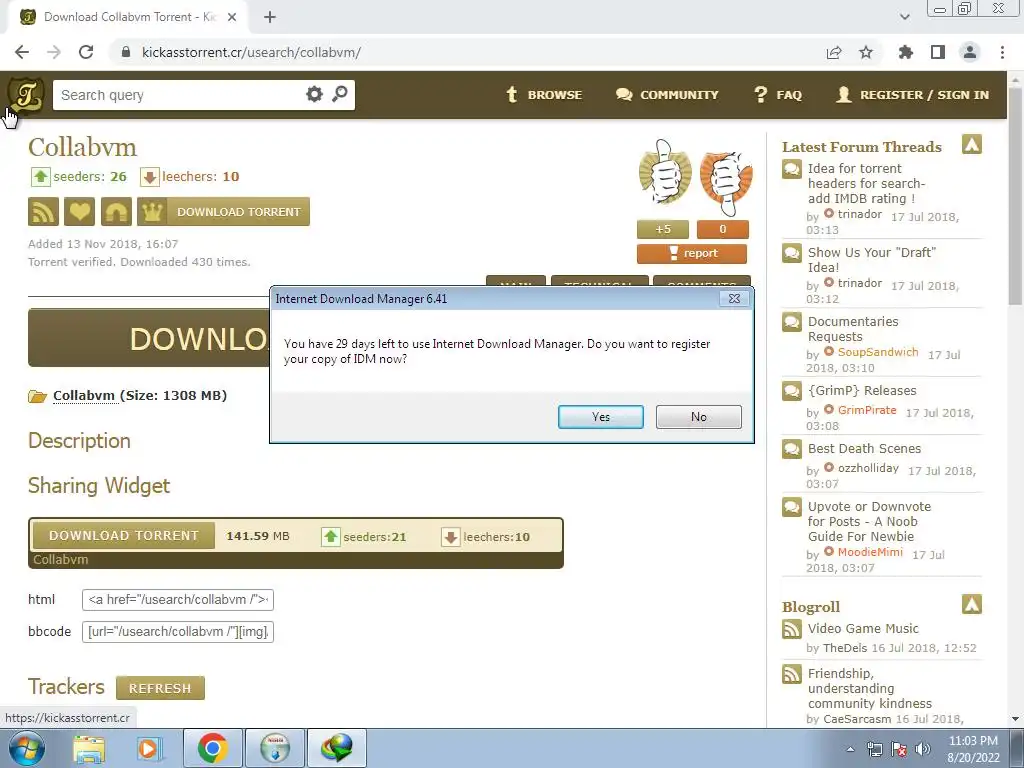Click the browser address bar URL
Screen dimensions: 1024x768
[x=251, y=52]
